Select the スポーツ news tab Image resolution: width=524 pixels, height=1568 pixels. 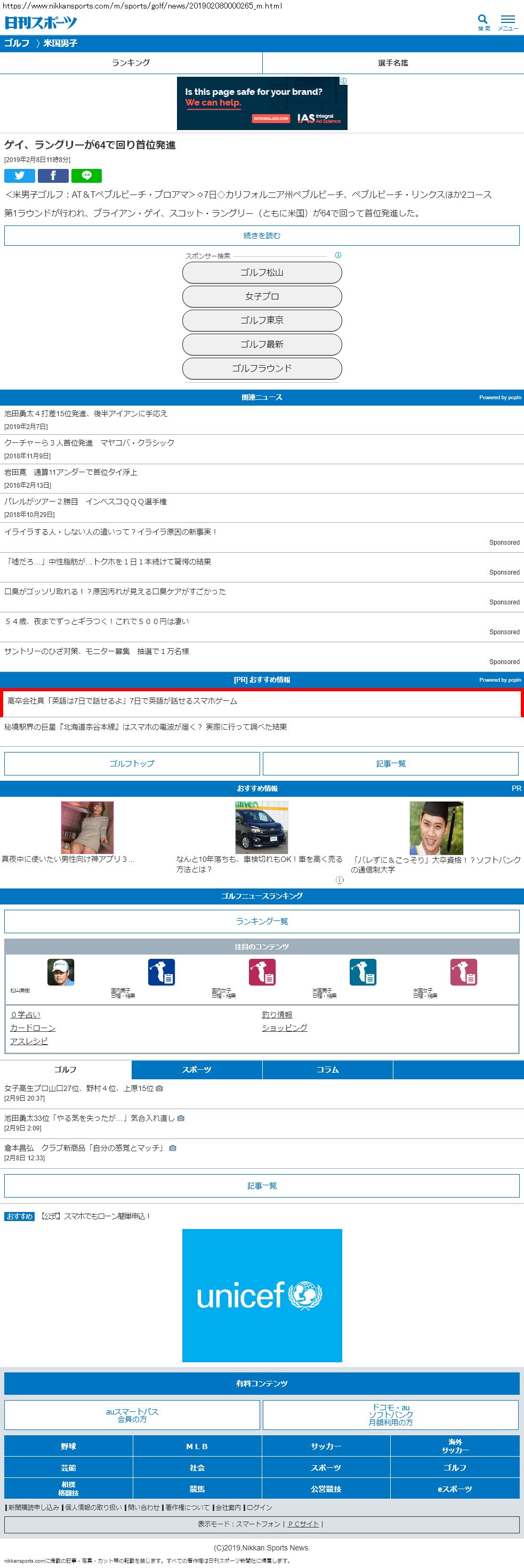[x=197, y=1070]
